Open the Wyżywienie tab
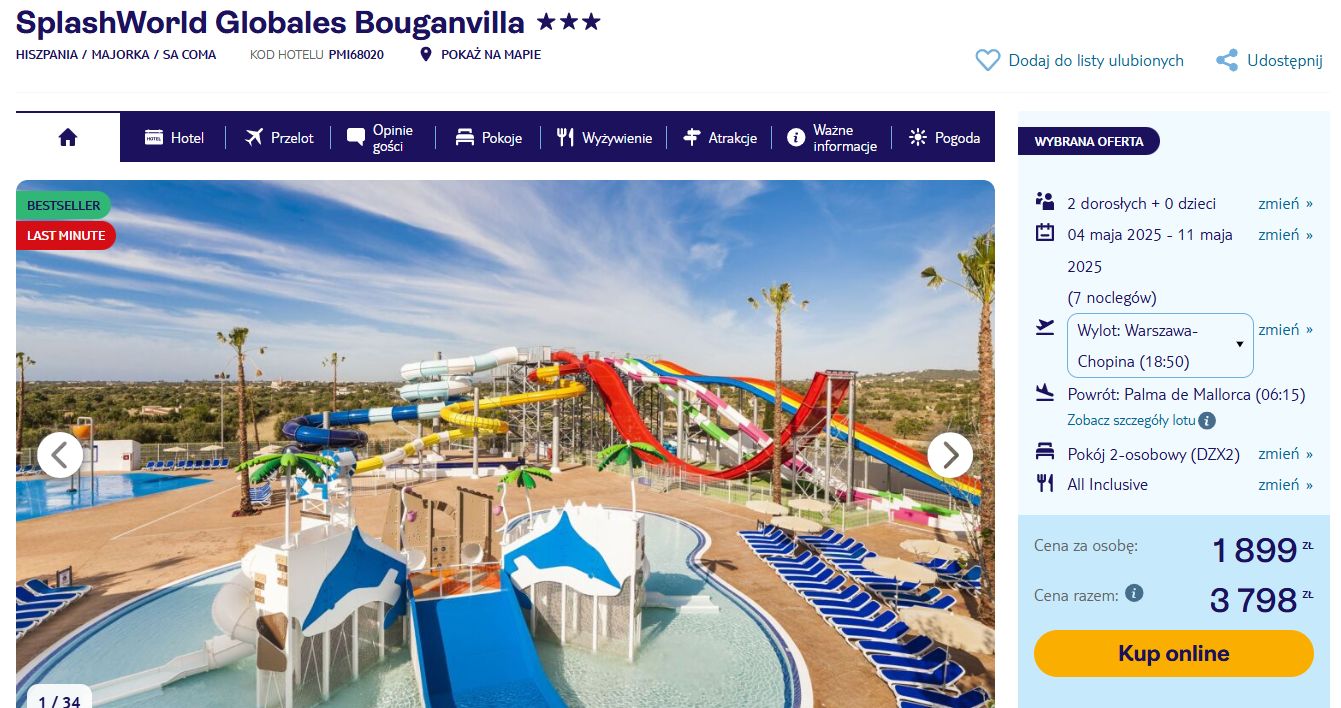 coord(605,138)
